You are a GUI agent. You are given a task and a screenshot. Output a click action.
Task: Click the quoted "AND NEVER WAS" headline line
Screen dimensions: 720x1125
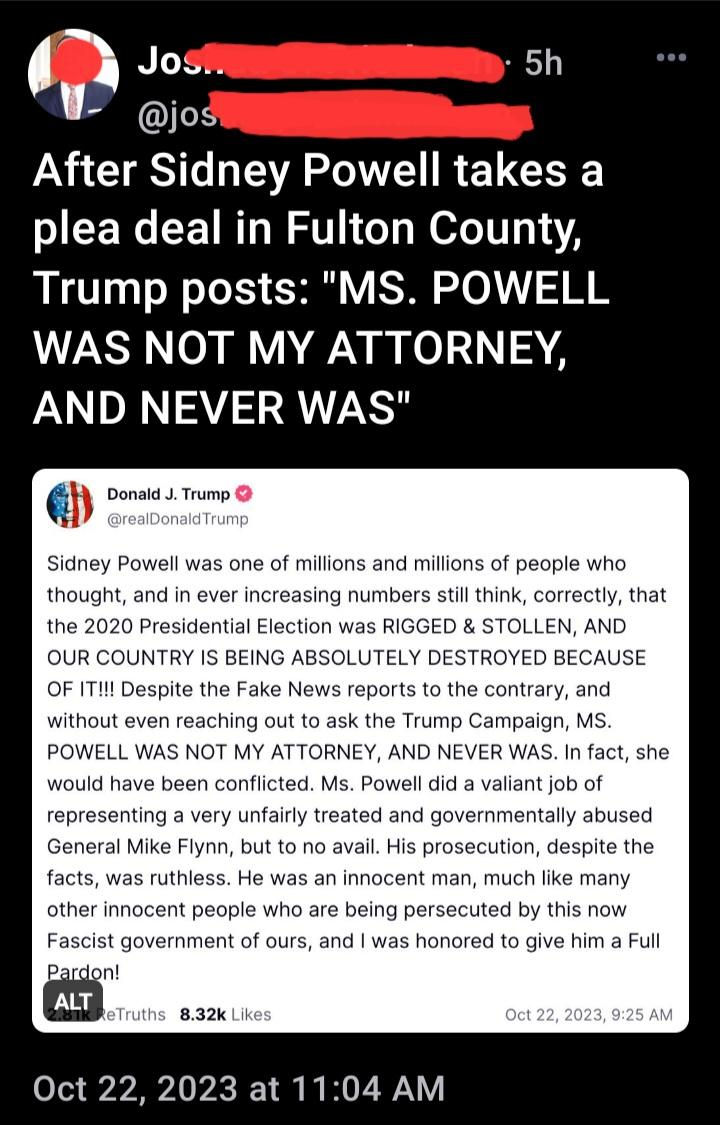coord(221,408)
